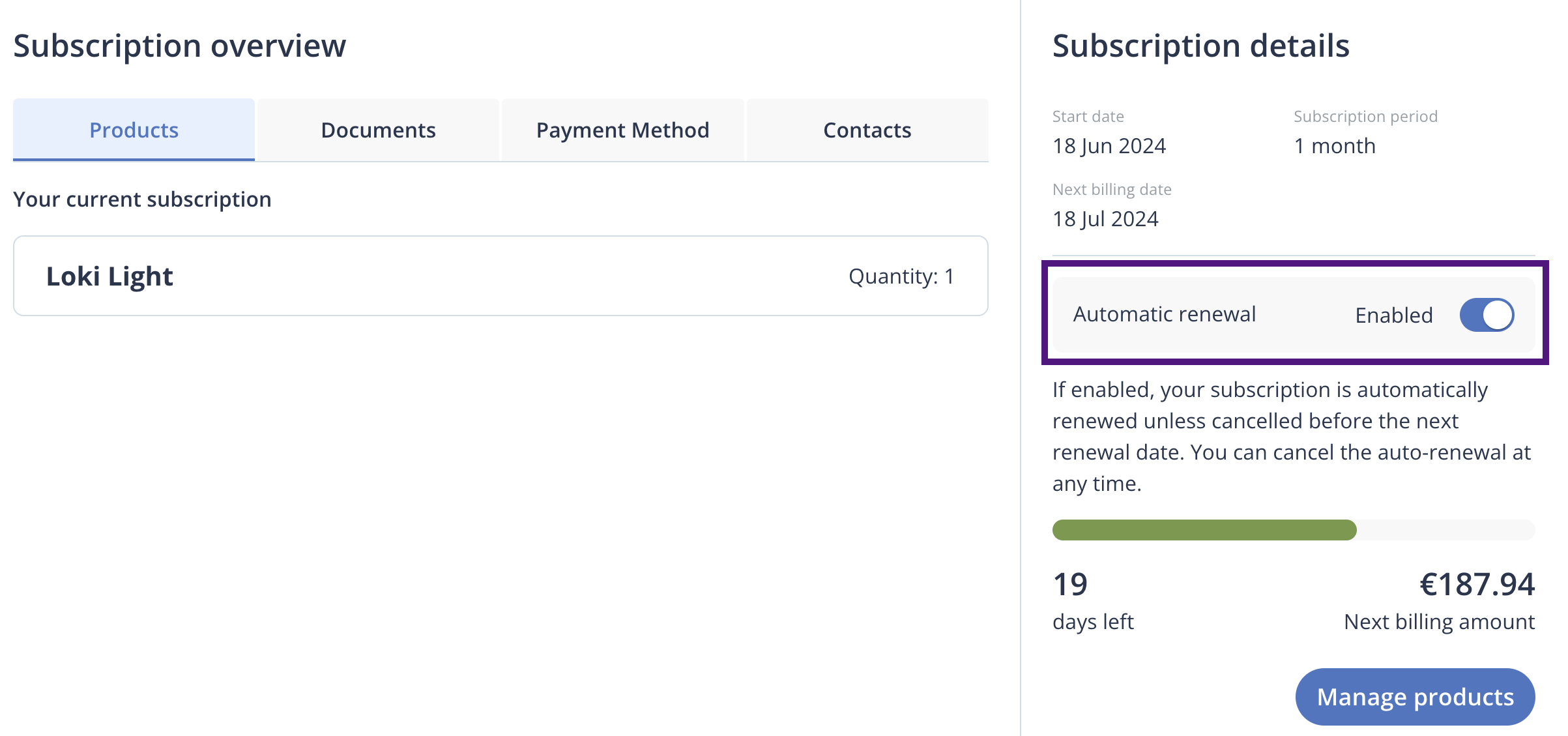Go to the Contacts tab

[x=867, y=130]
